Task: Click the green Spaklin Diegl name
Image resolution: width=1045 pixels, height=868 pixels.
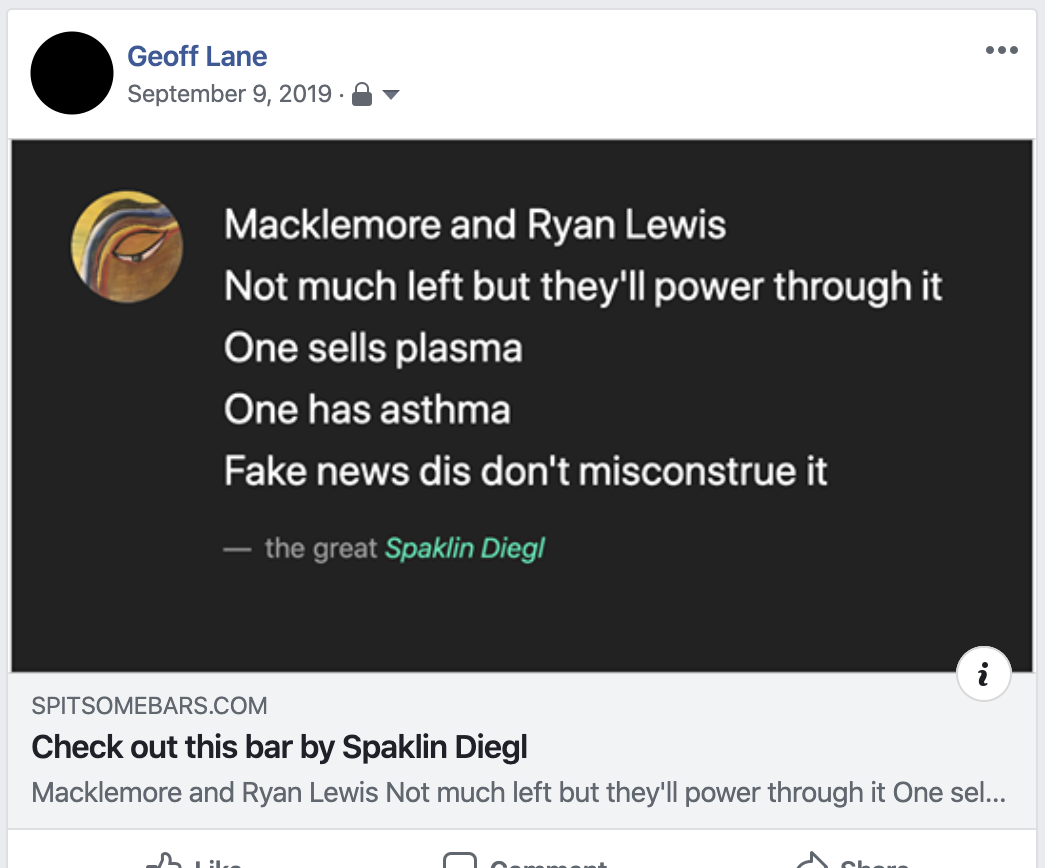Action: (465, 548)
